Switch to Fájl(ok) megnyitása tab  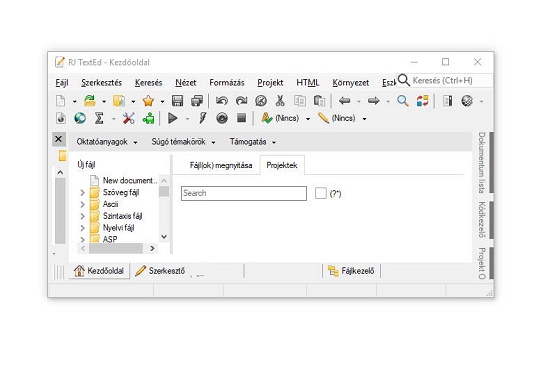point(221,165)
